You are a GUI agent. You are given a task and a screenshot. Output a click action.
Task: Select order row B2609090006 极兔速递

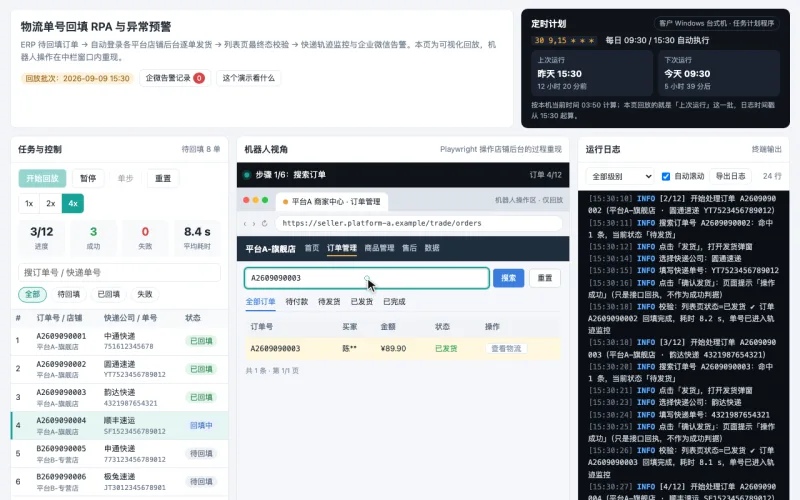coord(119,482)
